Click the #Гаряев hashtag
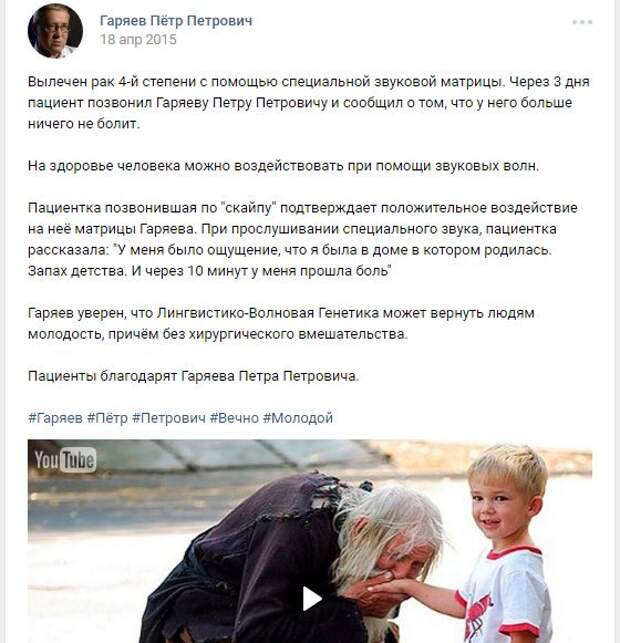 [55, 418]
